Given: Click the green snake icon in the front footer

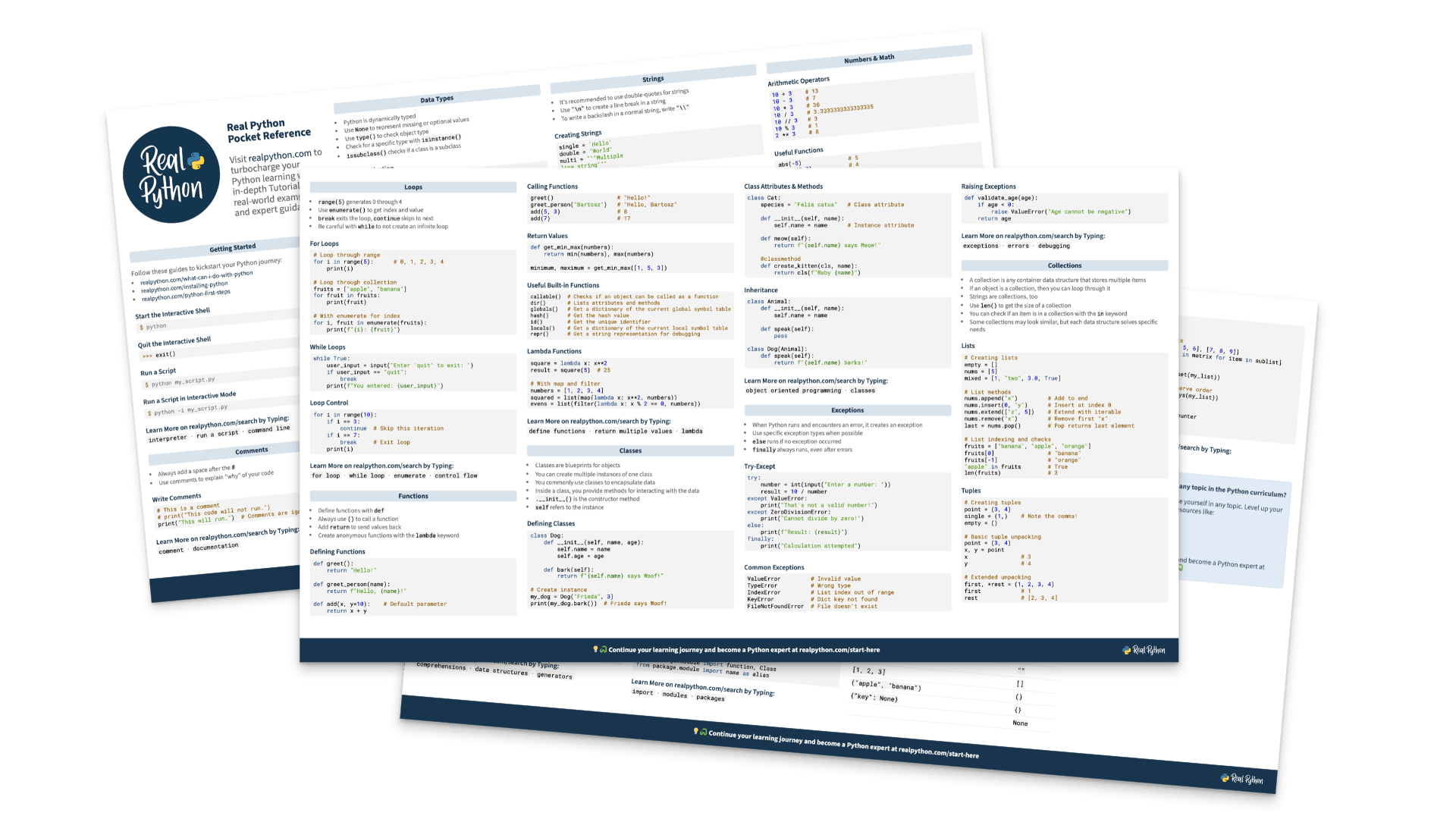Looking at the screenshot, I should (604, 650).
